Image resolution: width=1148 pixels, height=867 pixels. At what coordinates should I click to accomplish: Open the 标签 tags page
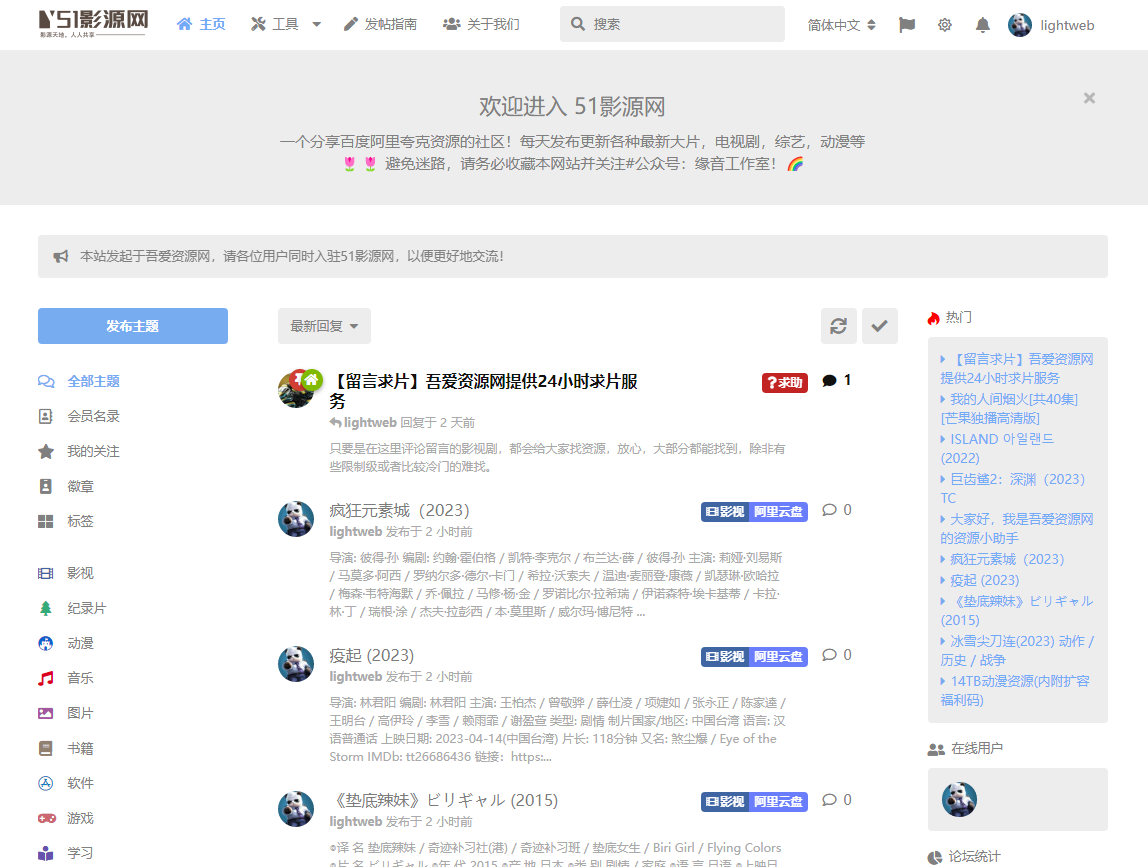(66, 522)
